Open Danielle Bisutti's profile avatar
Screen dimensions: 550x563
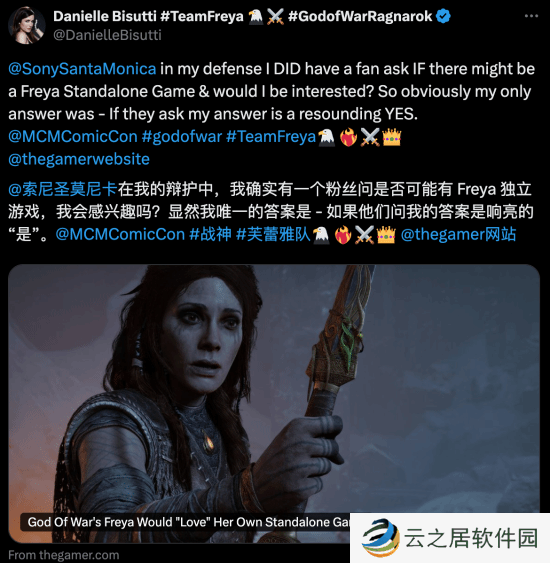27,25
